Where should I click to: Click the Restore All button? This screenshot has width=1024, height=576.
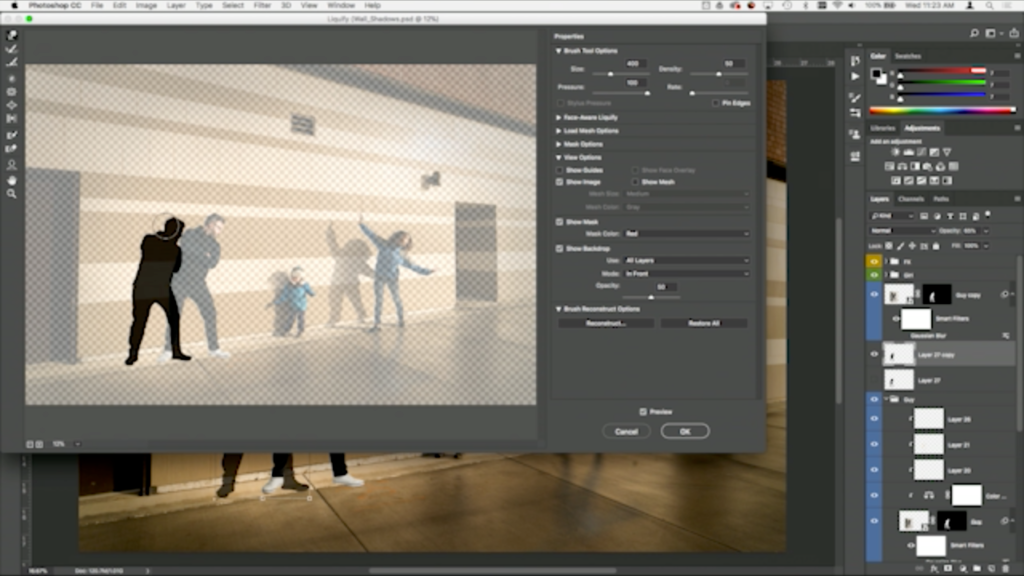click(703, 323)
